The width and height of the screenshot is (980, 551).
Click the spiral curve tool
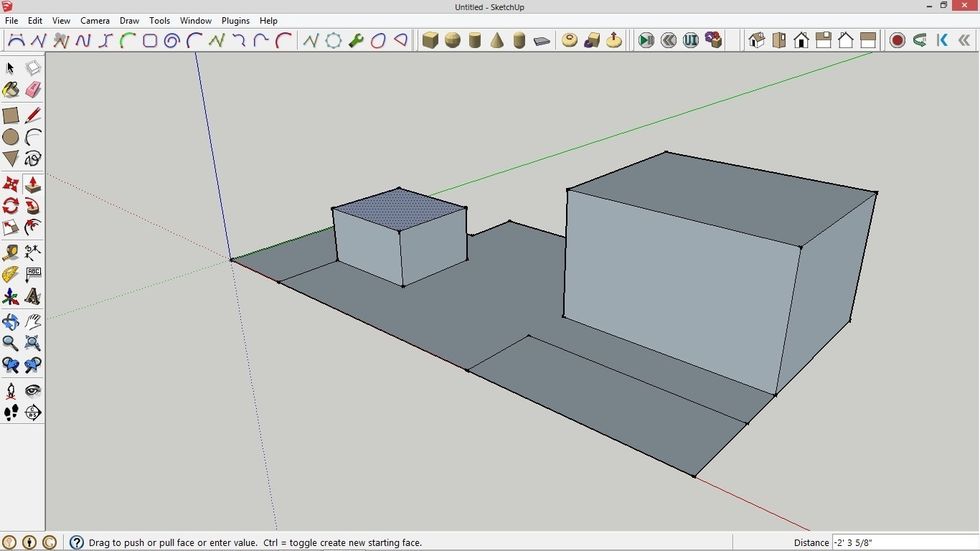coord(172,41)
